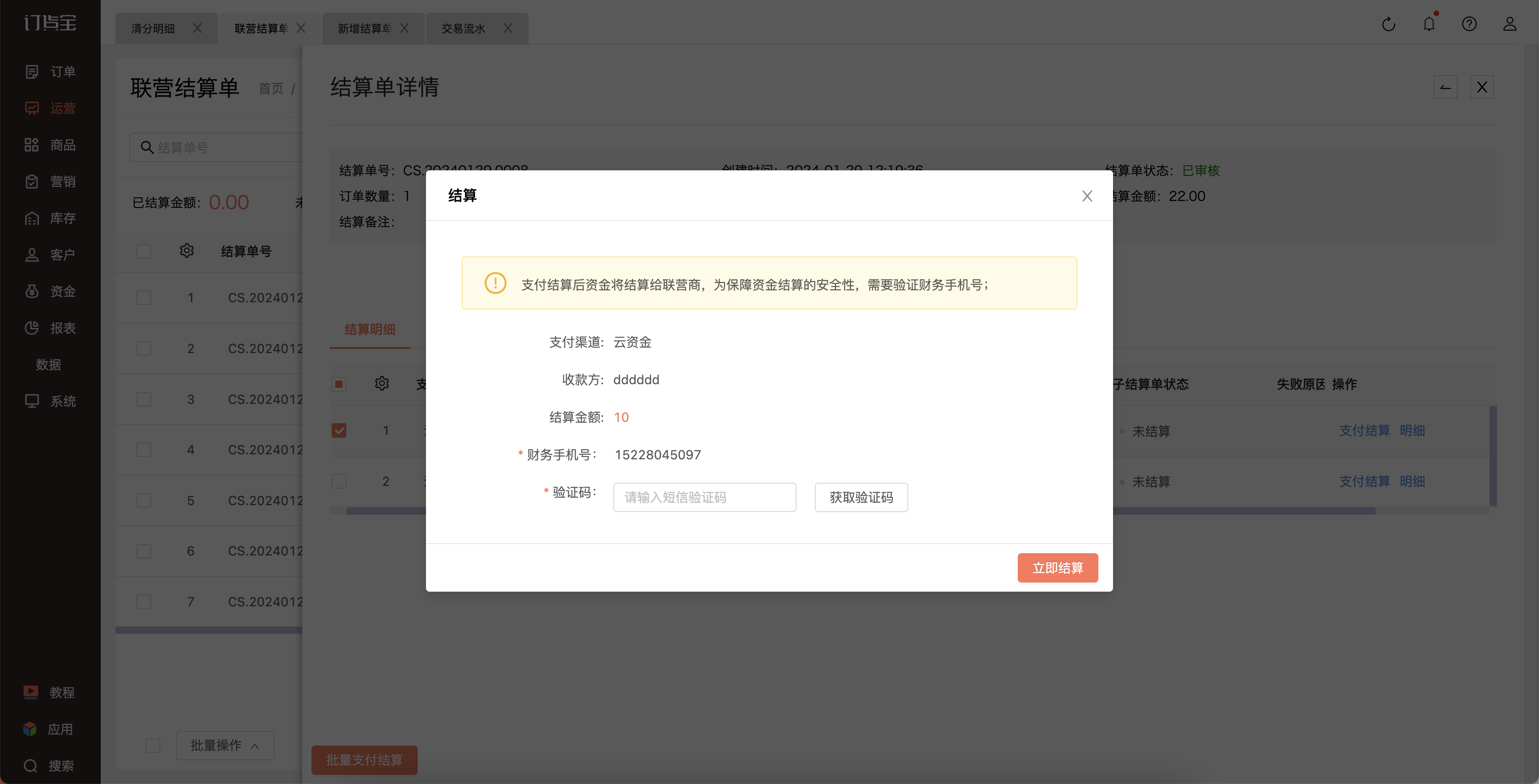Click the refresh icon in top bar

1388,24
